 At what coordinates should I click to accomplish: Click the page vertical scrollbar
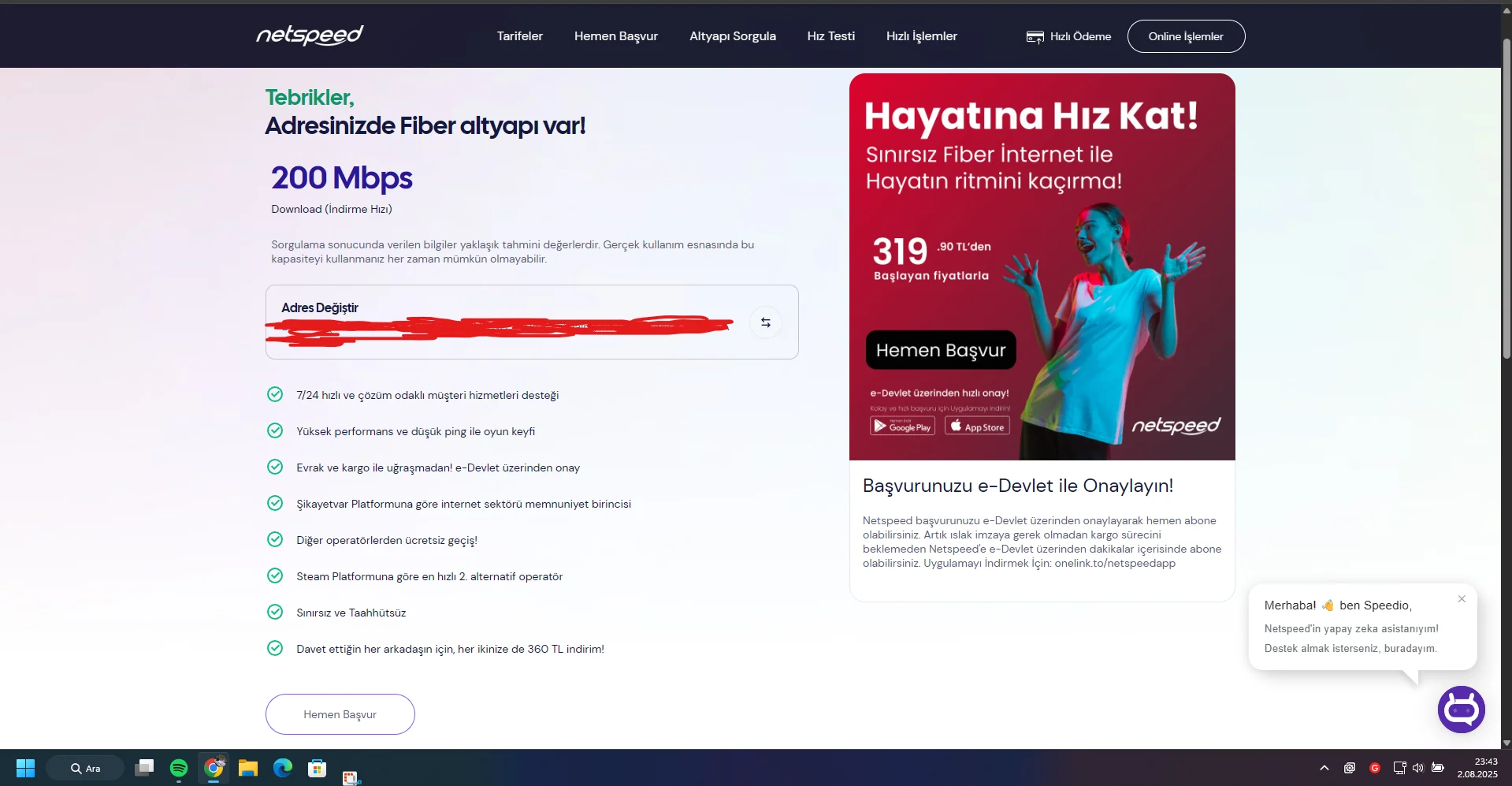(1506, 197)
